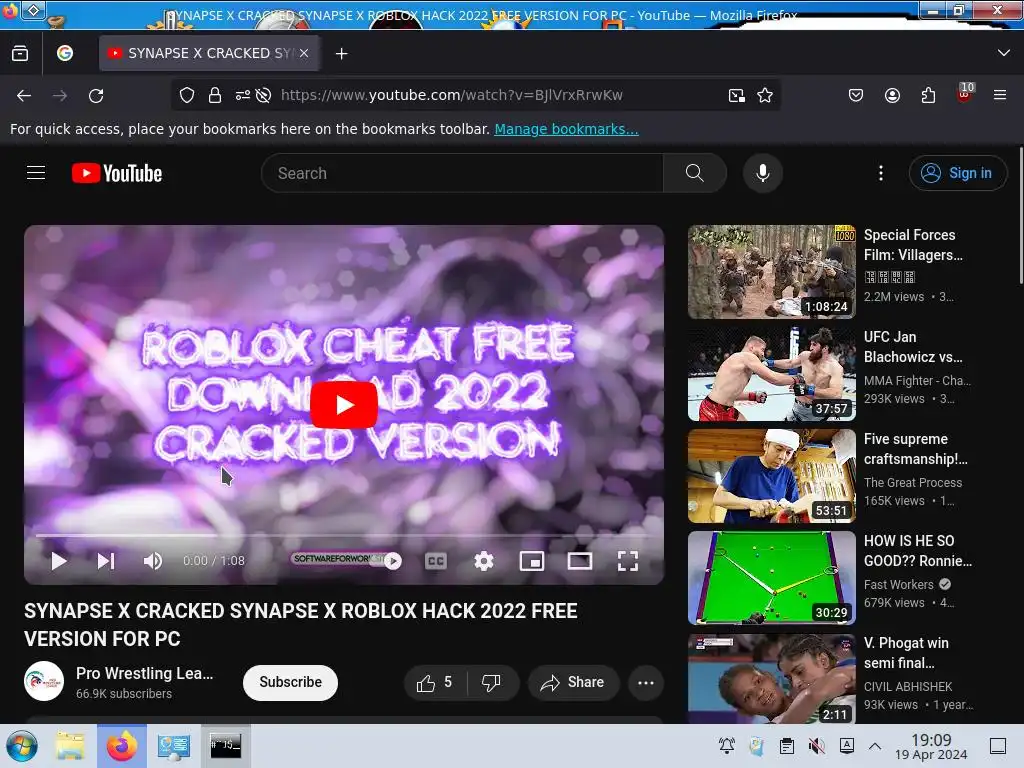Open Firefox application hamburger menu
This screenshot has width=1024, height=768.
coord(1000,95)
